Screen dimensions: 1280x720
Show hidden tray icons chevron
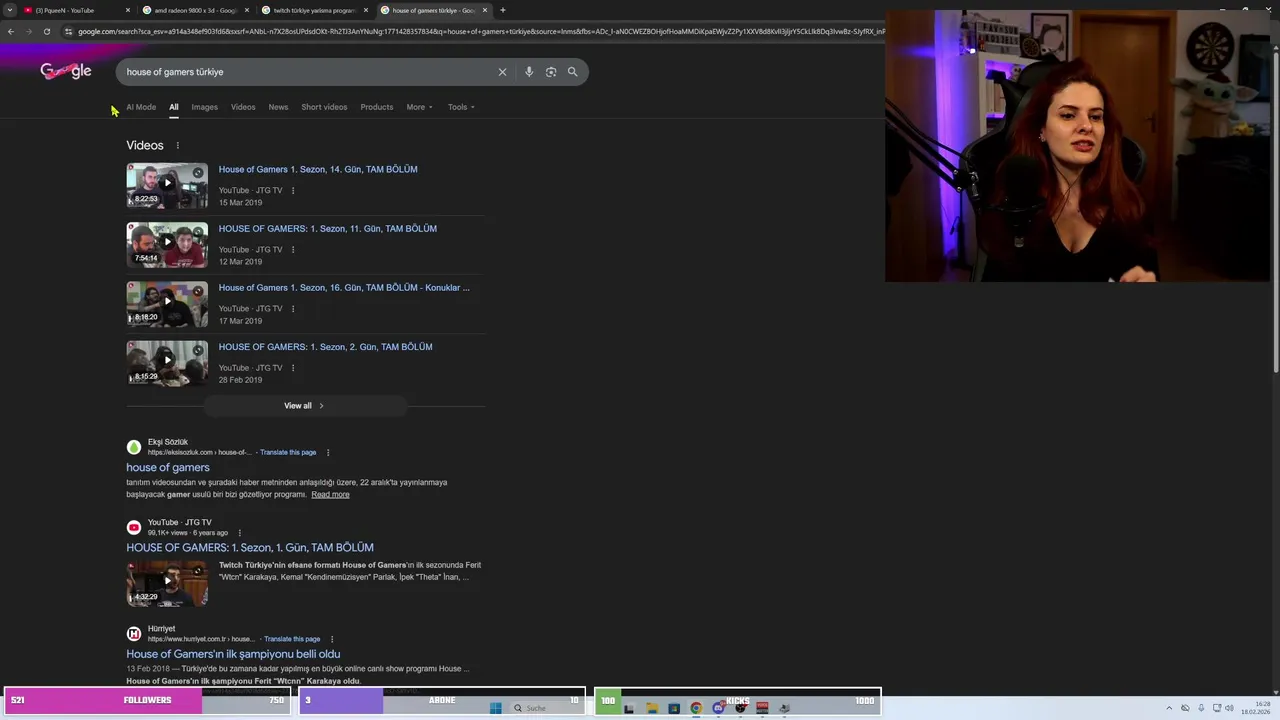(x=1171, y=708)
